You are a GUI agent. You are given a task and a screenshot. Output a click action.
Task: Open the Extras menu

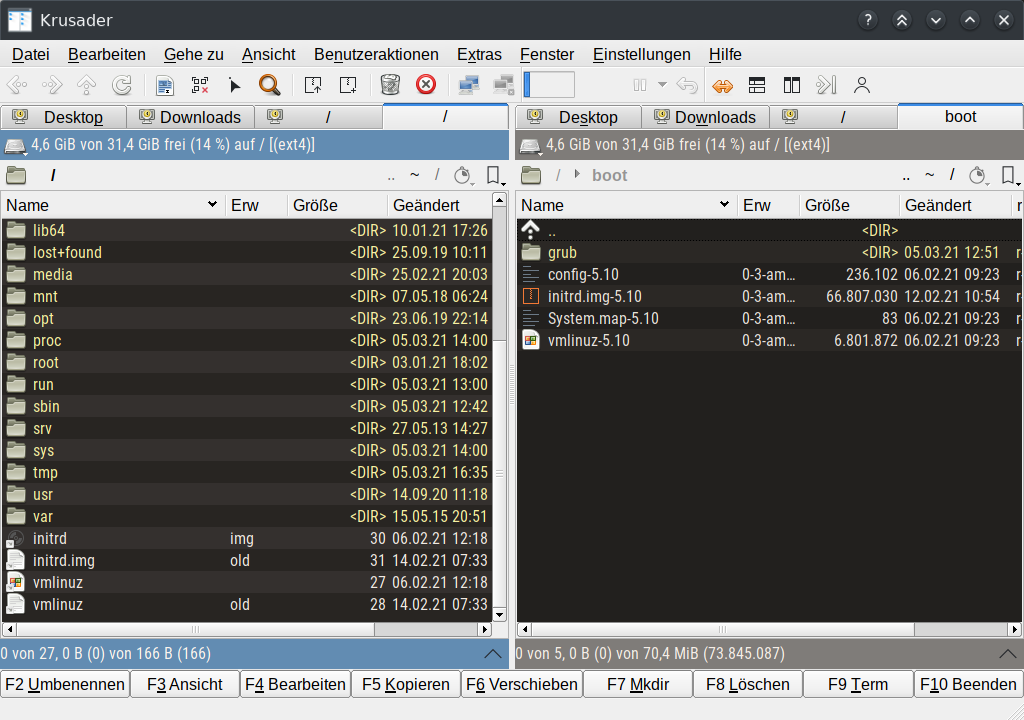coord(479,54)
